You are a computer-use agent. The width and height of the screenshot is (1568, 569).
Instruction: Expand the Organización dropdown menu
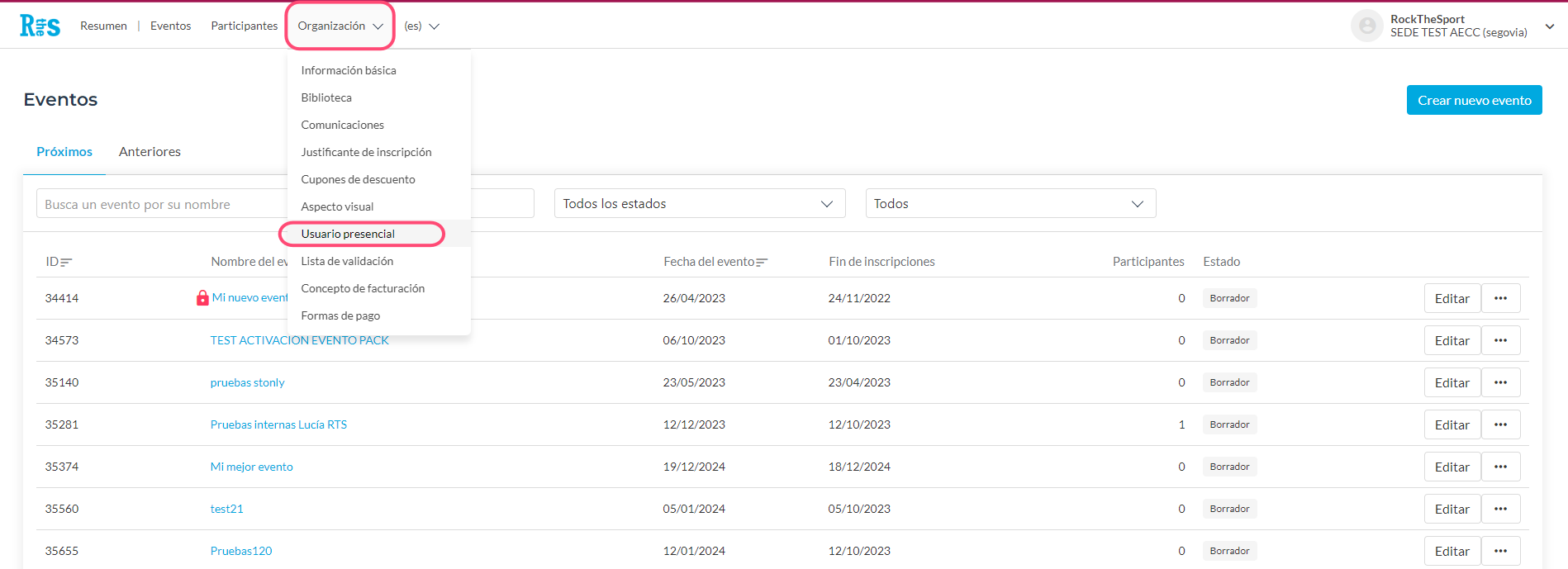(340, 26)
